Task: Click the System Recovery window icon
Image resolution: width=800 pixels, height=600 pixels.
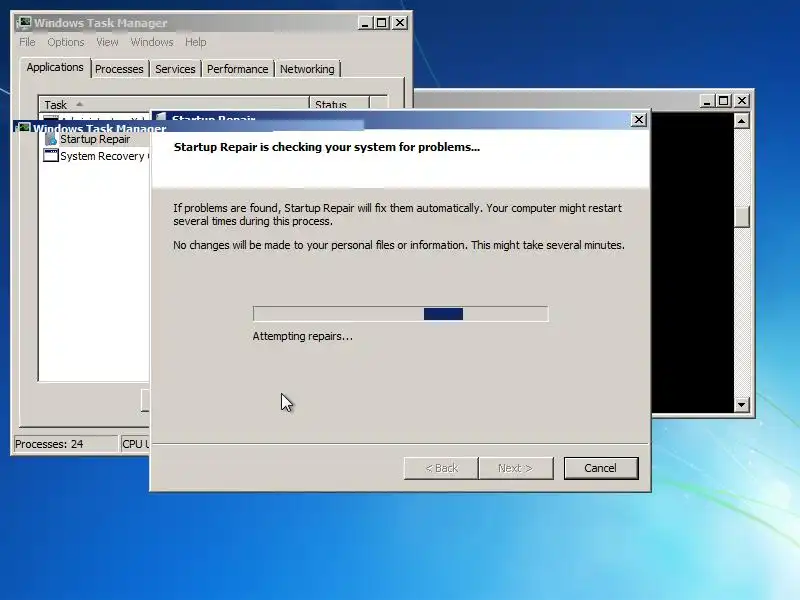Action: pos(51,156)
